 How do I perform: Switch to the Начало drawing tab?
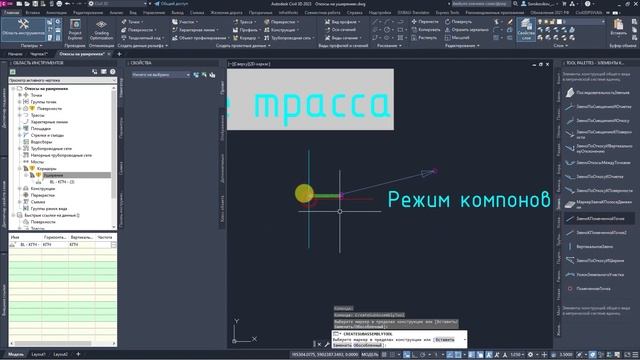coord(15,54)
